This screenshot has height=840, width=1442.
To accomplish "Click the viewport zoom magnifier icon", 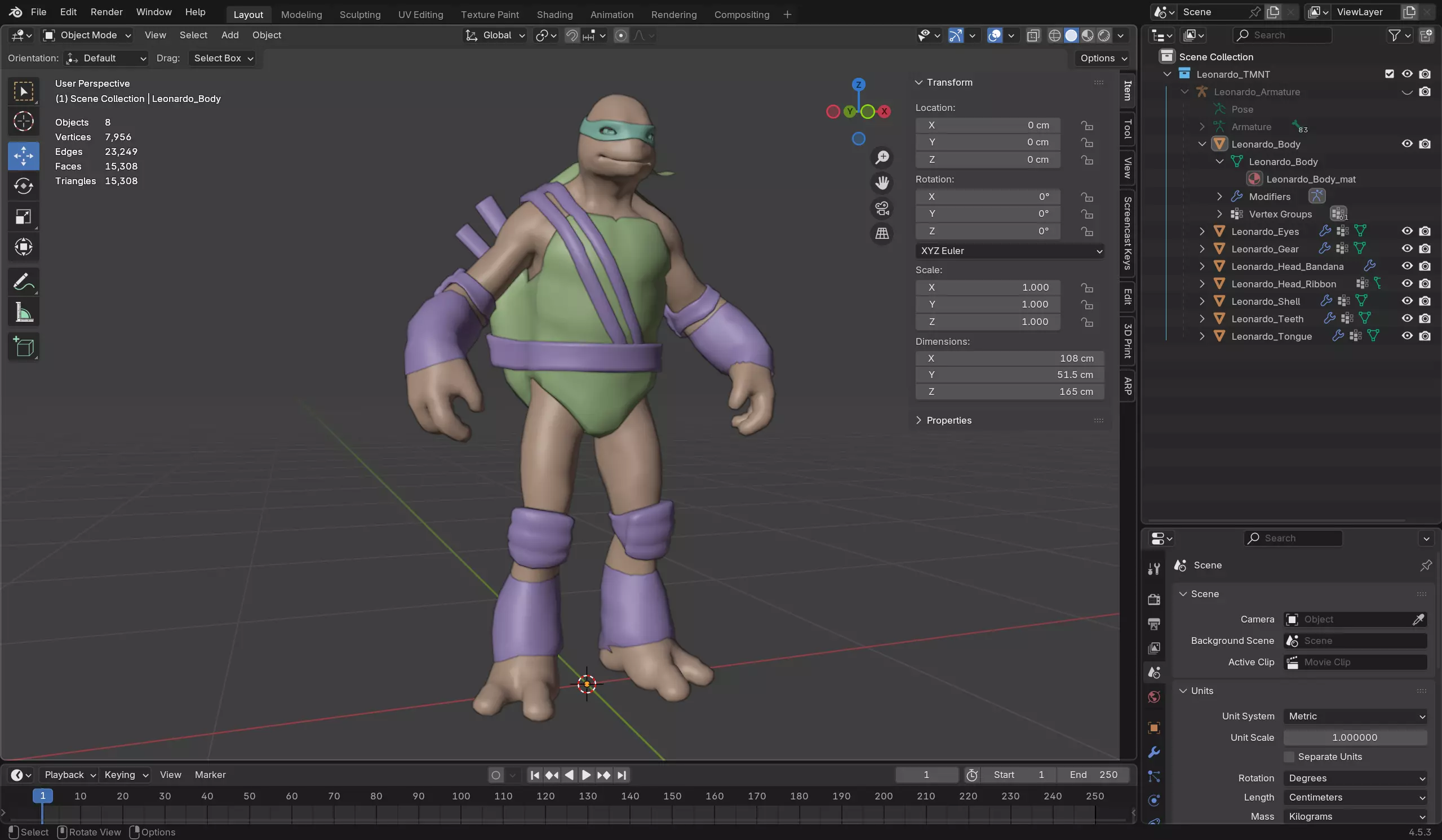I will [882, 157].
